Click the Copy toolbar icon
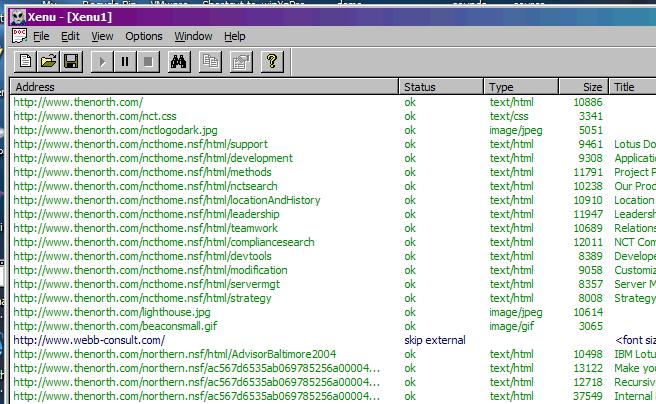 tap(210, 62)
